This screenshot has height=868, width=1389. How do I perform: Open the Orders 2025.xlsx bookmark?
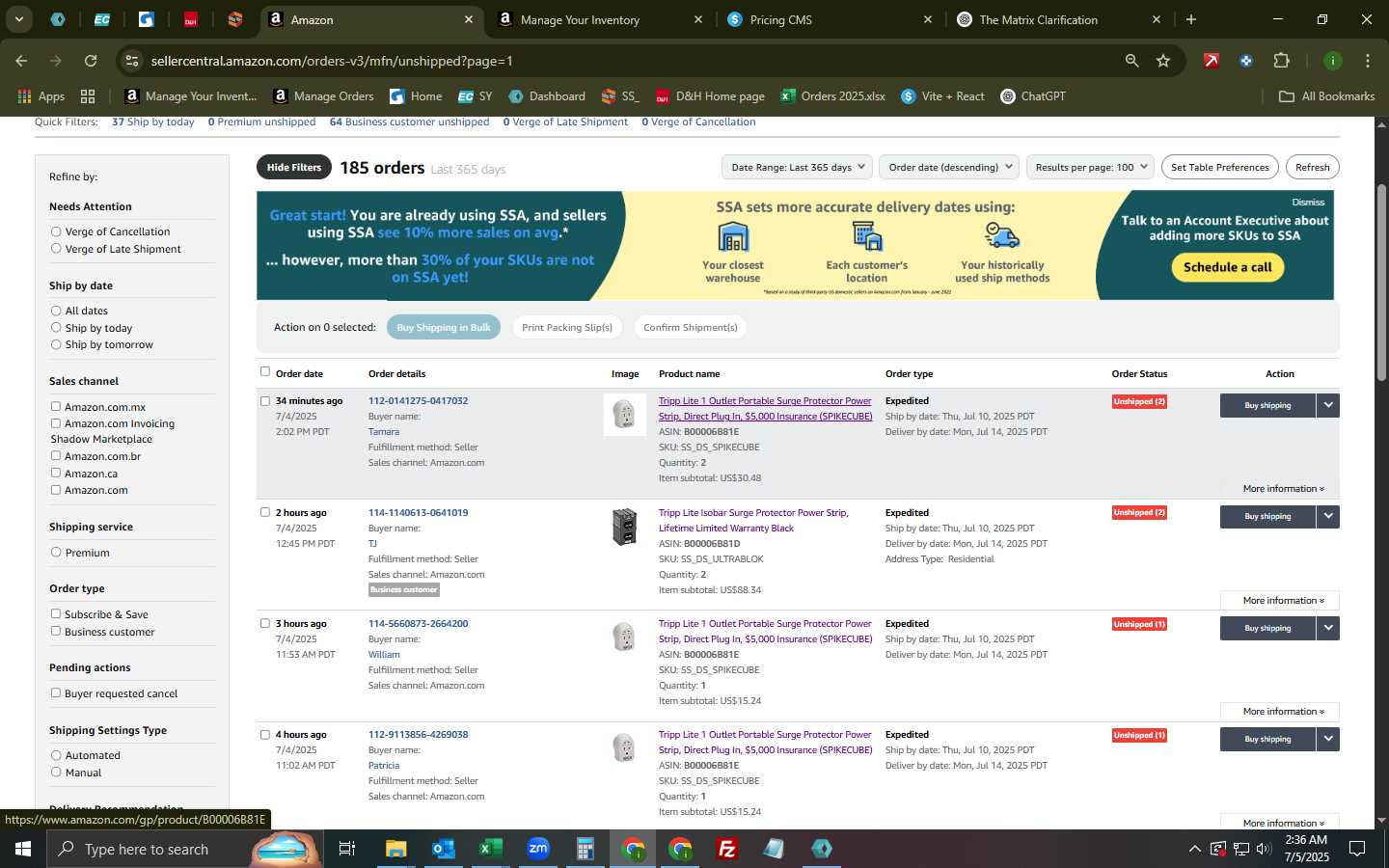click(832, 96)
